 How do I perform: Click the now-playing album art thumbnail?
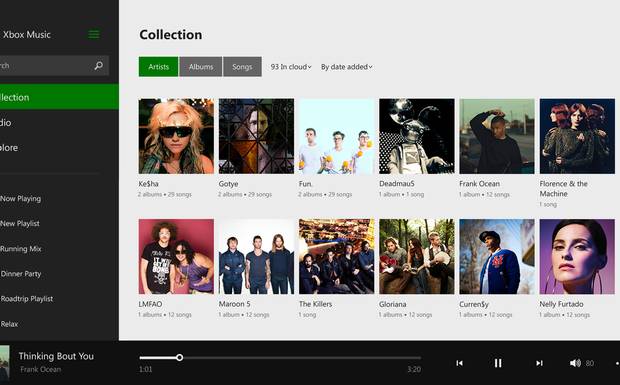pyautogui.click(x=4, y=363)
